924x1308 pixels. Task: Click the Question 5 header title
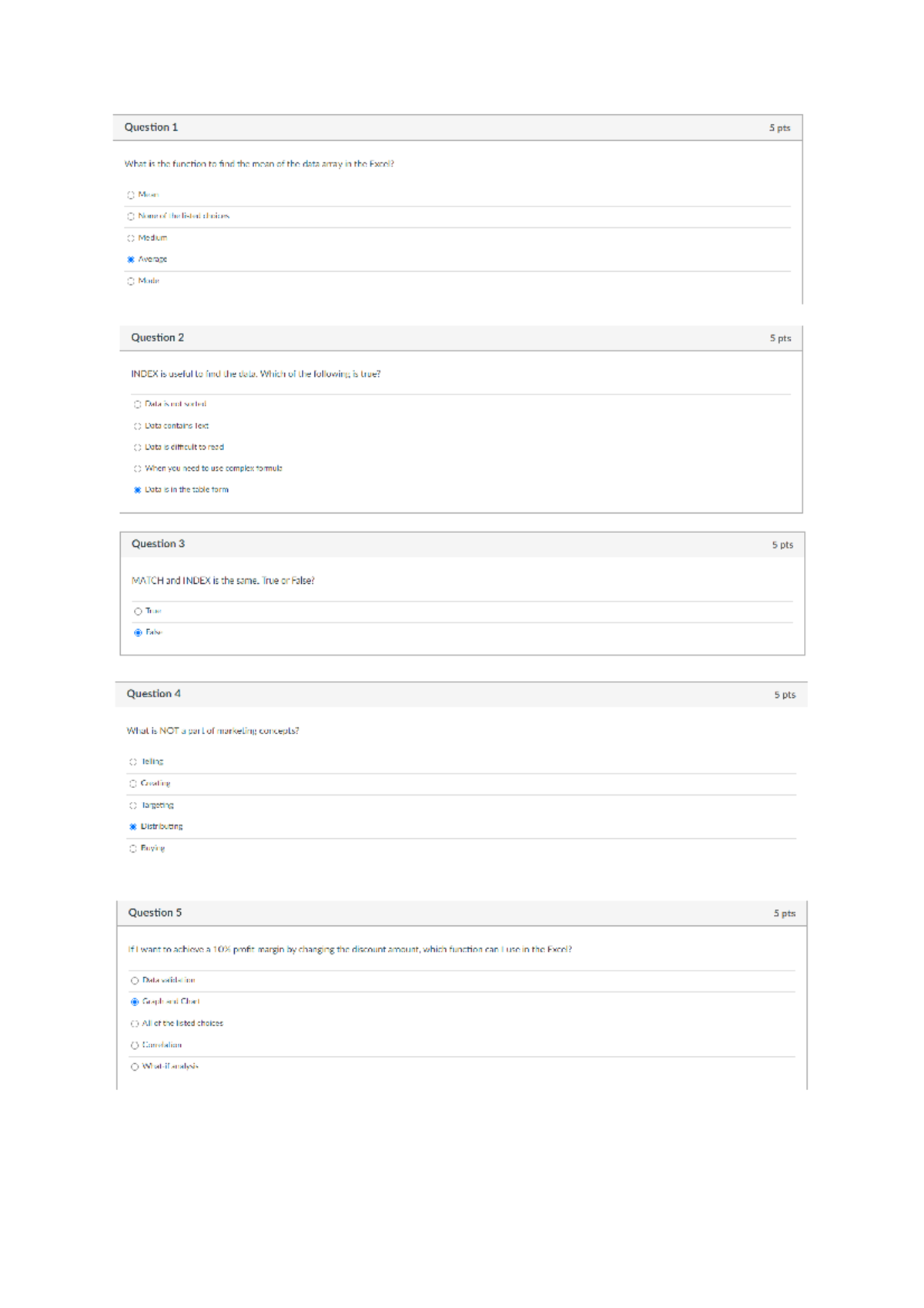click(x=155, y=913)
